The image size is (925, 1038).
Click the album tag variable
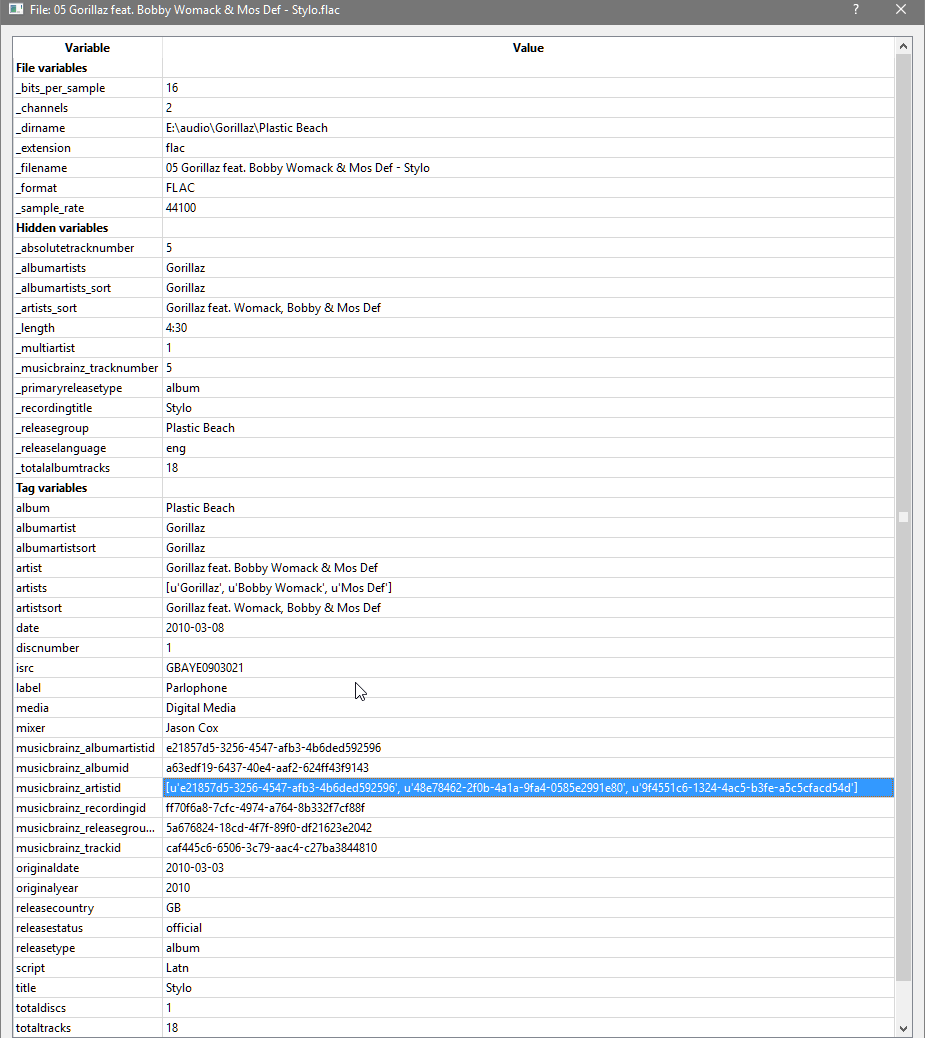[32, 508]
